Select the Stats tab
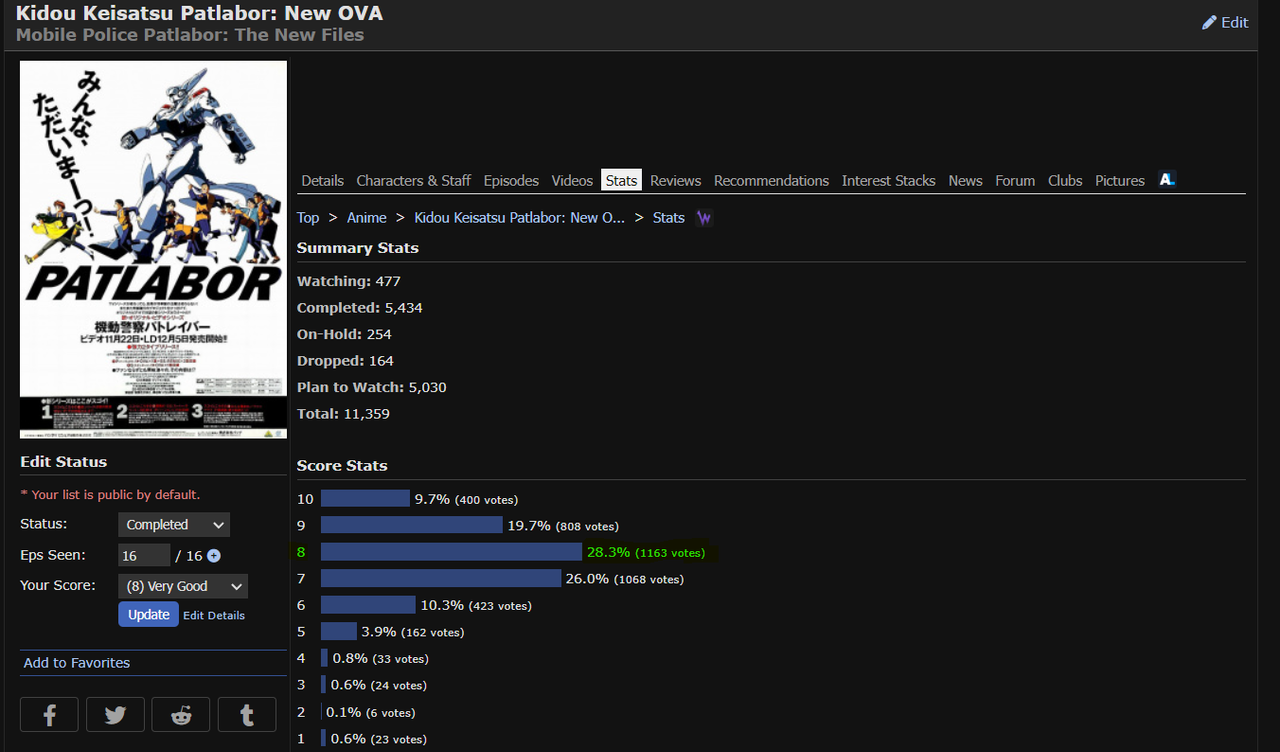Screen dimensions: 1280x752 (x=621, y=180)
